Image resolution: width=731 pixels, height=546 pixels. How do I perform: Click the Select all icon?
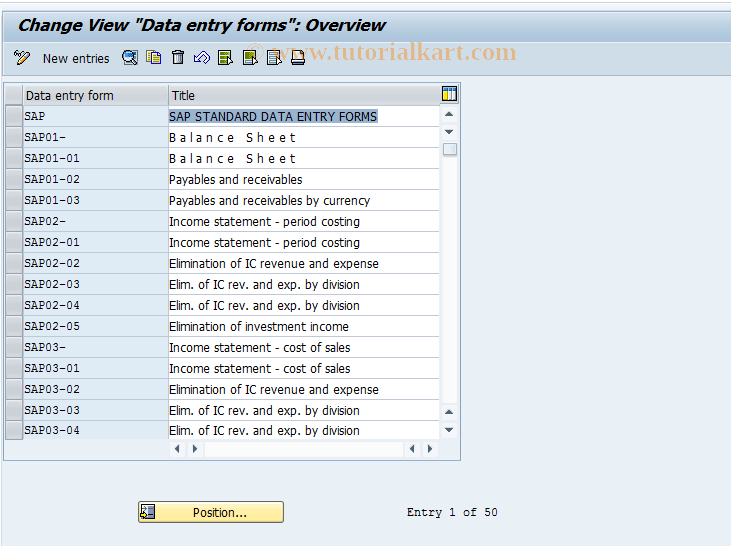coord(226,58)
